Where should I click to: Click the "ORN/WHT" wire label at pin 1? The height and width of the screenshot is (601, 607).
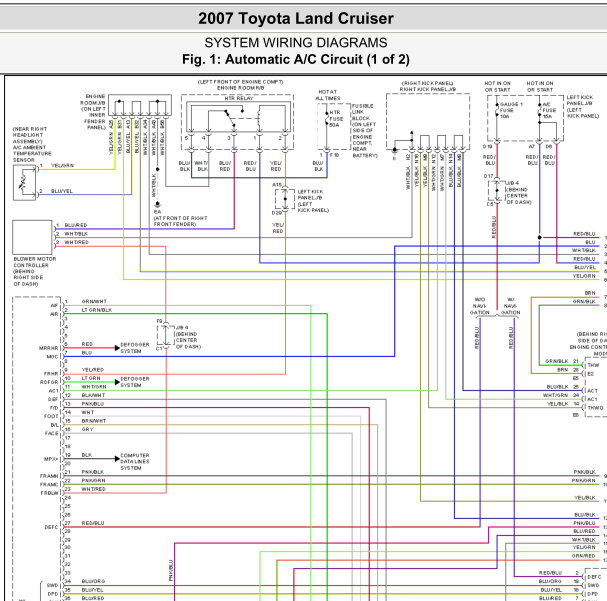coord(94,301)
